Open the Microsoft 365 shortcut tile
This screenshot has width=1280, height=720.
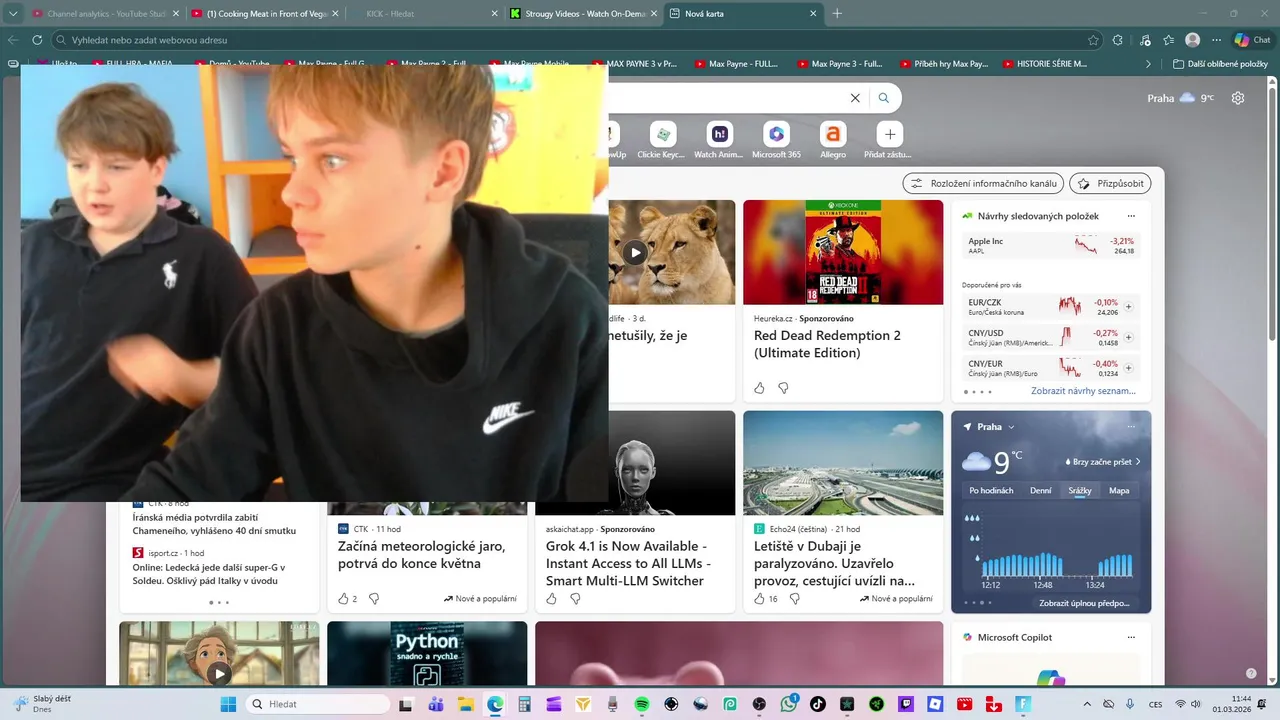coord(776,140)
